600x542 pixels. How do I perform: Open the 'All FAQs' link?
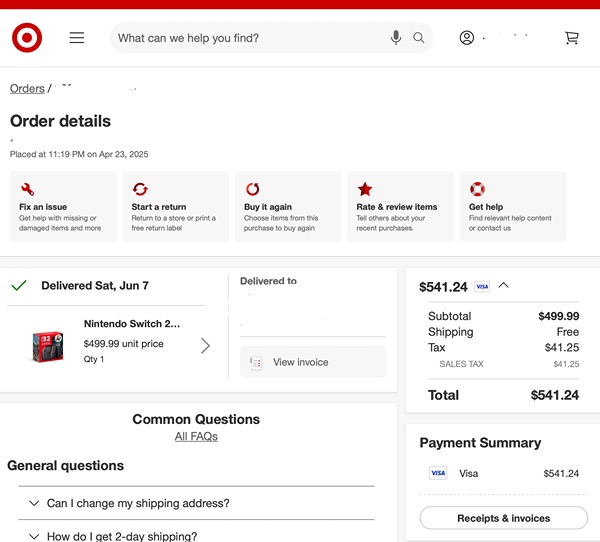[x=196, y=436]
